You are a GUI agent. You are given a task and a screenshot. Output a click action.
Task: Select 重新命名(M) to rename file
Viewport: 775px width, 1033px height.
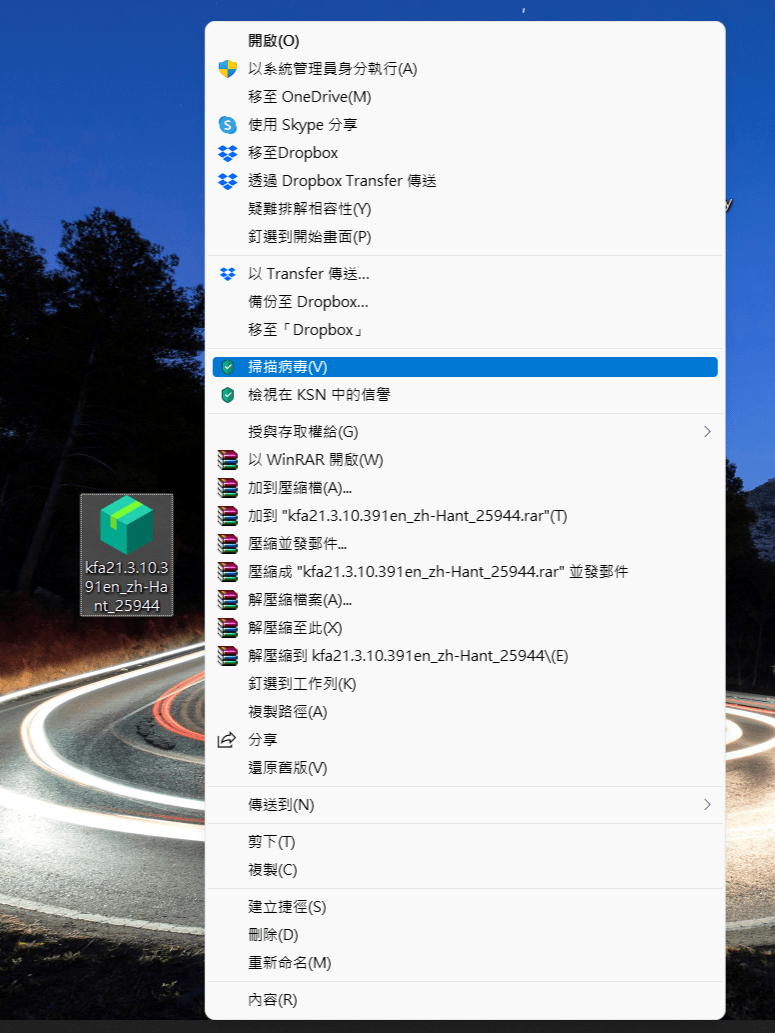[289, 963]
